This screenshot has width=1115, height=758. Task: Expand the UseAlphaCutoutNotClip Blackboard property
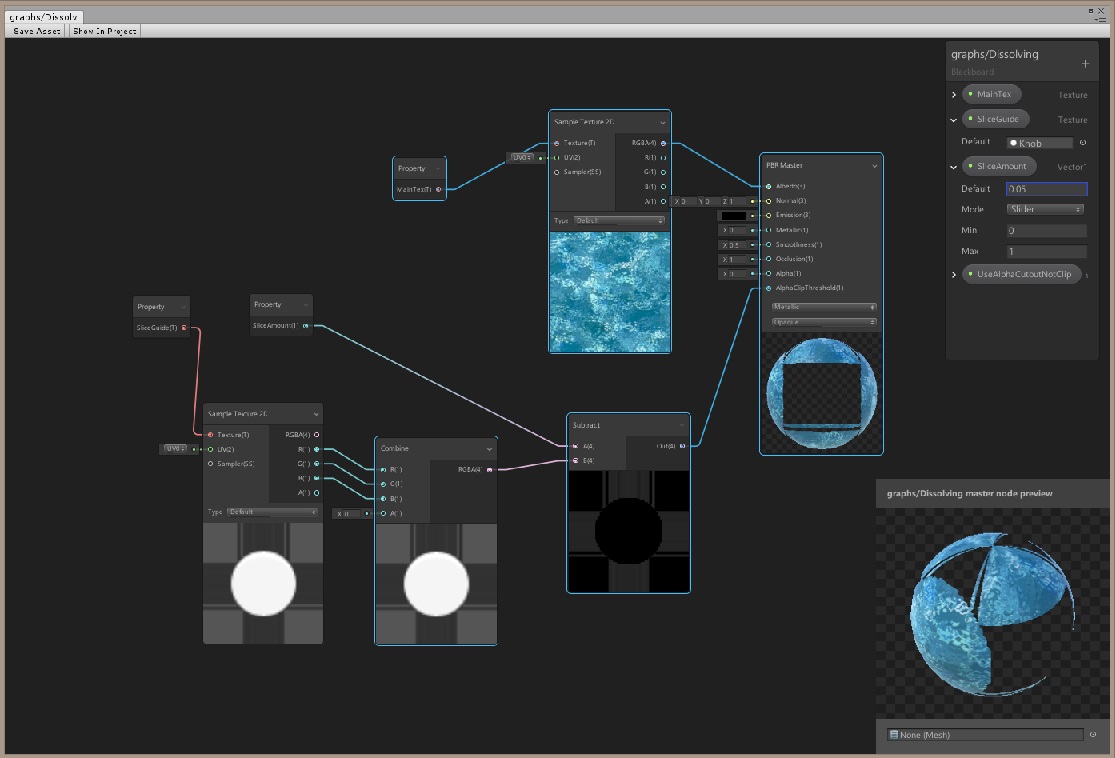[952, 274]
